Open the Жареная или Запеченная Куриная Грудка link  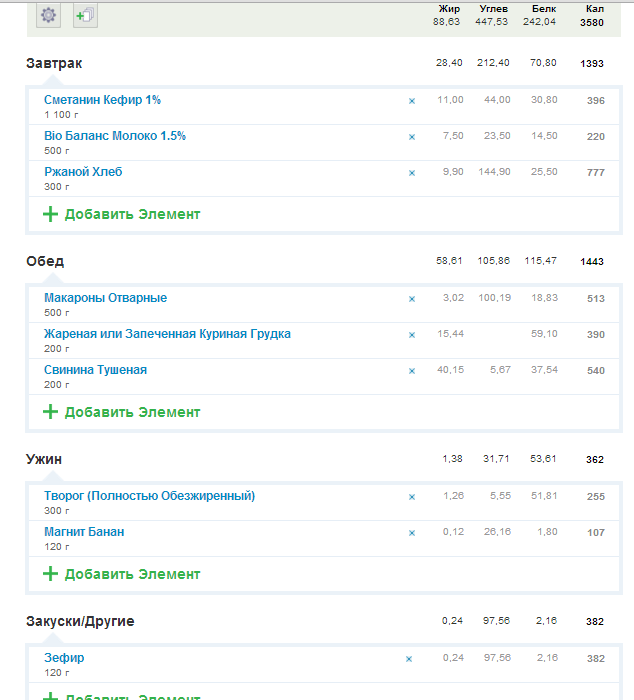(x=167, y=334)
